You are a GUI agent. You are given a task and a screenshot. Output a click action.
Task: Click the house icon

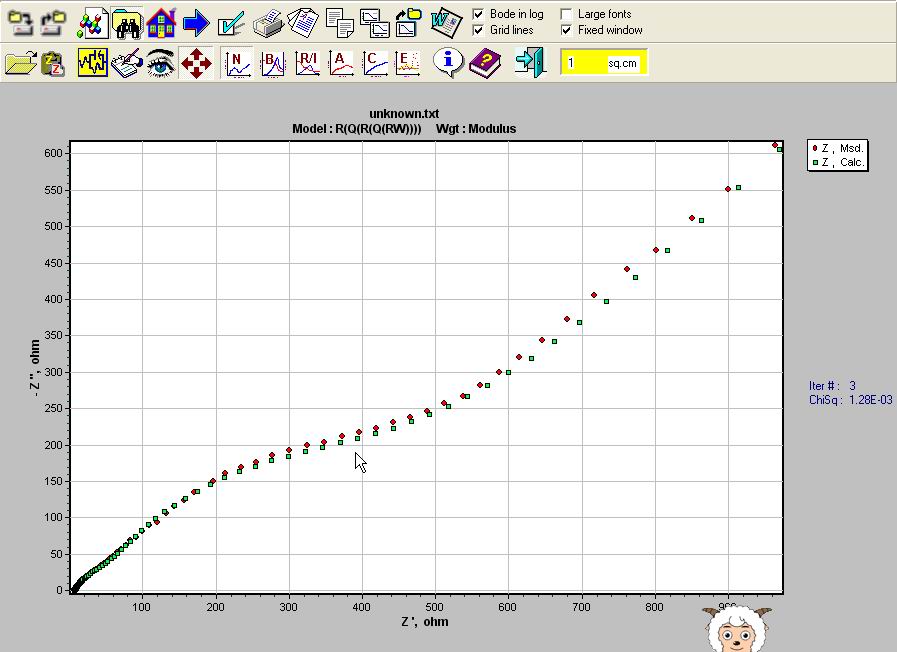pyautogui.click(x=161, y=22)
